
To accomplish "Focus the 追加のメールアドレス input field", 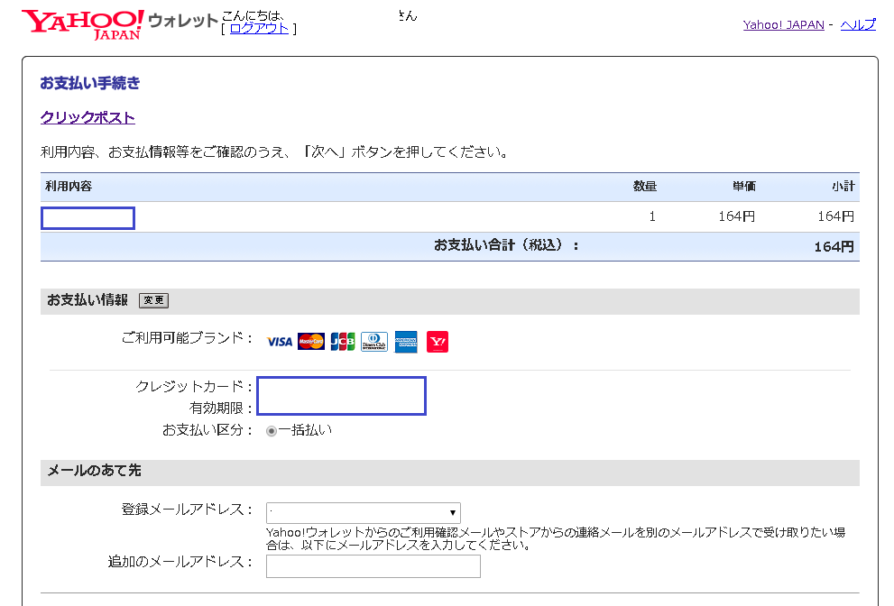I will (373, 566).
